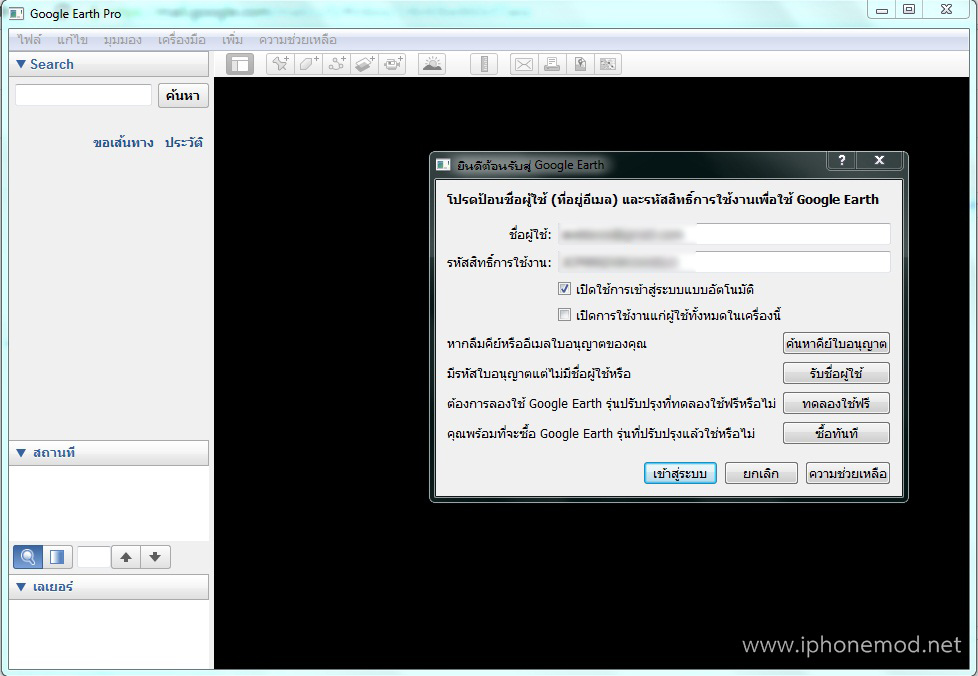Record a tour with the camera icon
This screenshot has width=978, height=676.
click(x=393, y=64)
